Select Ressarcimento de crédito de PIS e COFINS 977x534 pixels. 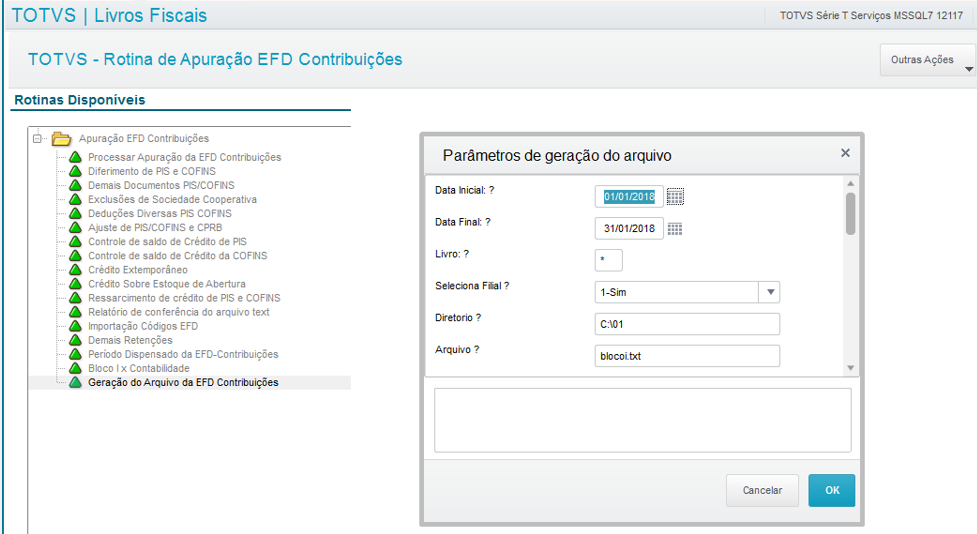[x=184, y=298]
